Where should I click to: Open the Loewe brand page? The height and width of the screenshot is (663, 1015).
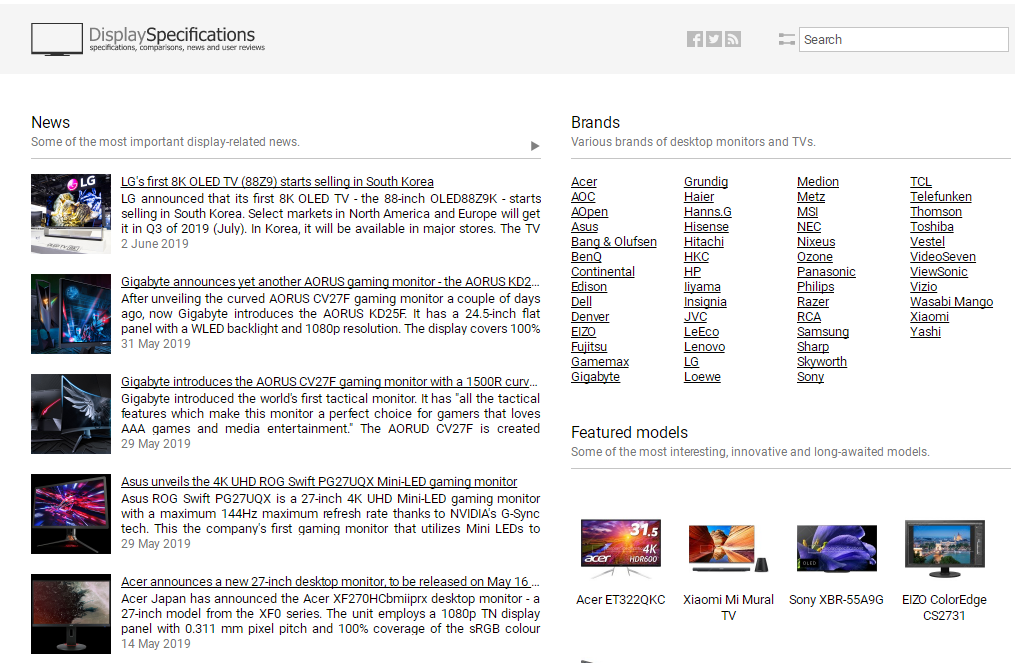pos(702,377)
